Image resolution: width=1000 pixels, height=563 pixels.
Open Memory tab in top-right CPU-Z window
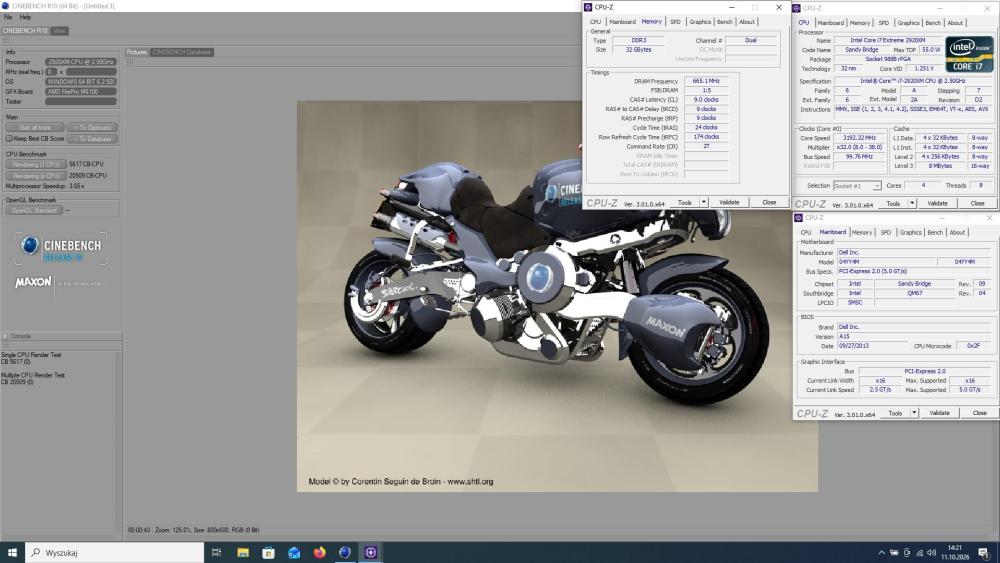point(859,22)
